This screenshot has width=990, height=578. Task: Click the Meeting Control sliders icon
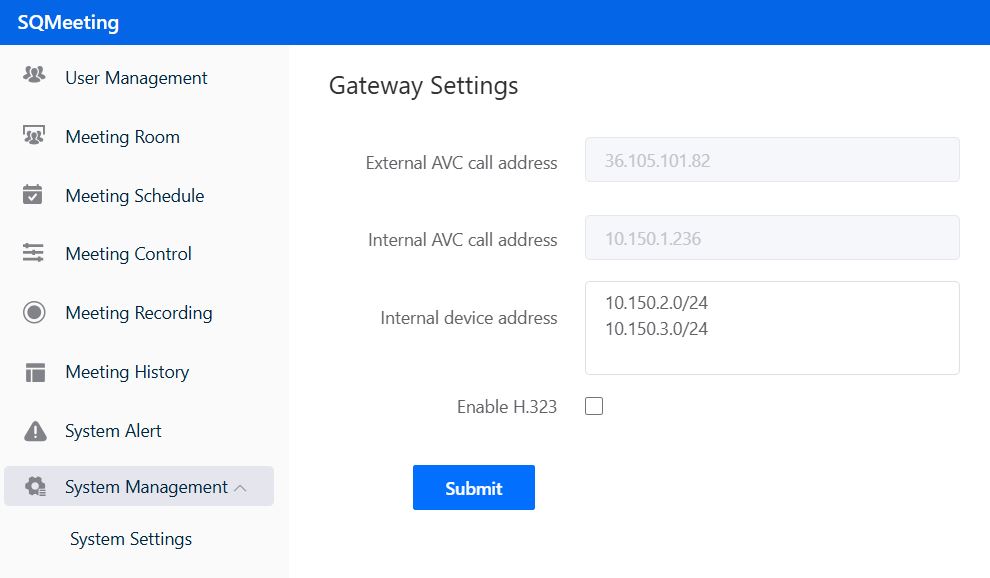click(x=34, y=254)
